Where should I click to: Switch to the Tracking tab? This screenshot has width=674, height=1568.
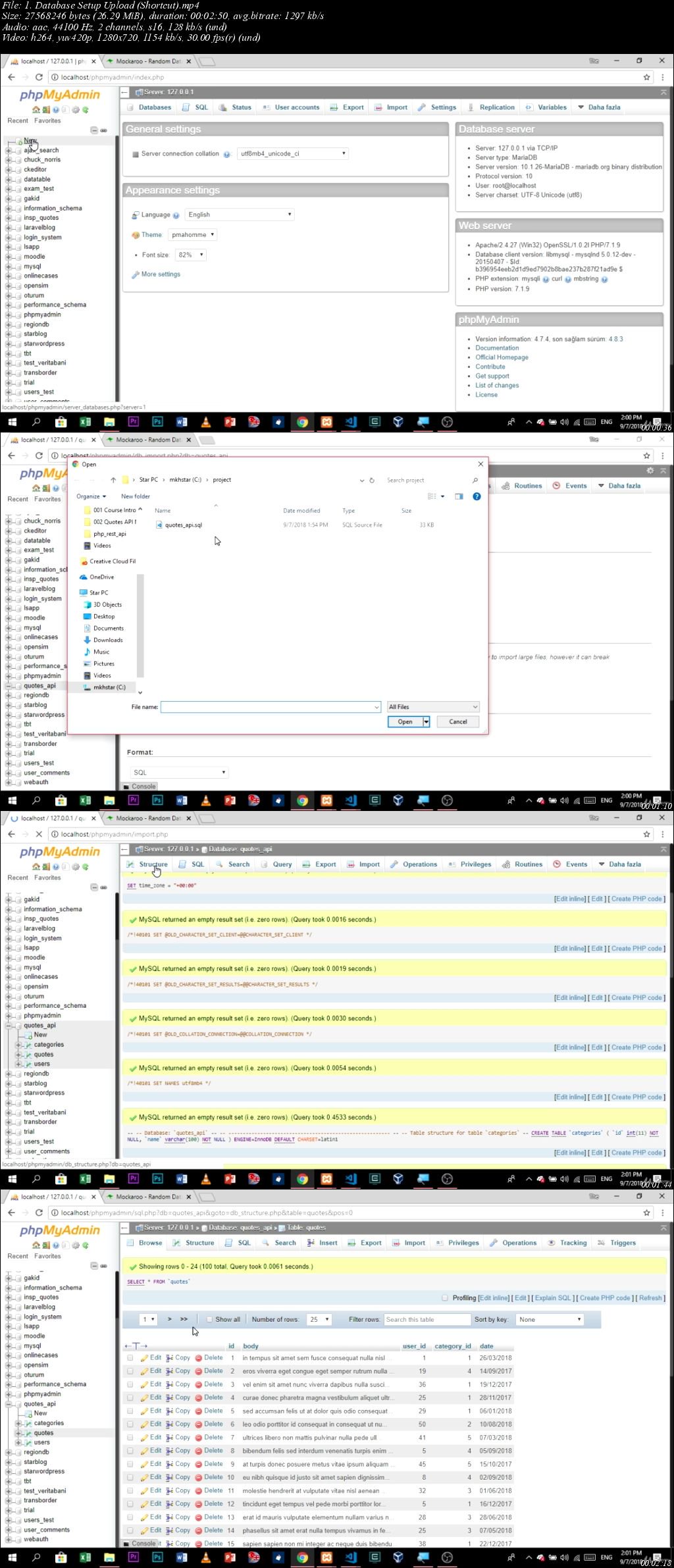[x=567, y=1243]
